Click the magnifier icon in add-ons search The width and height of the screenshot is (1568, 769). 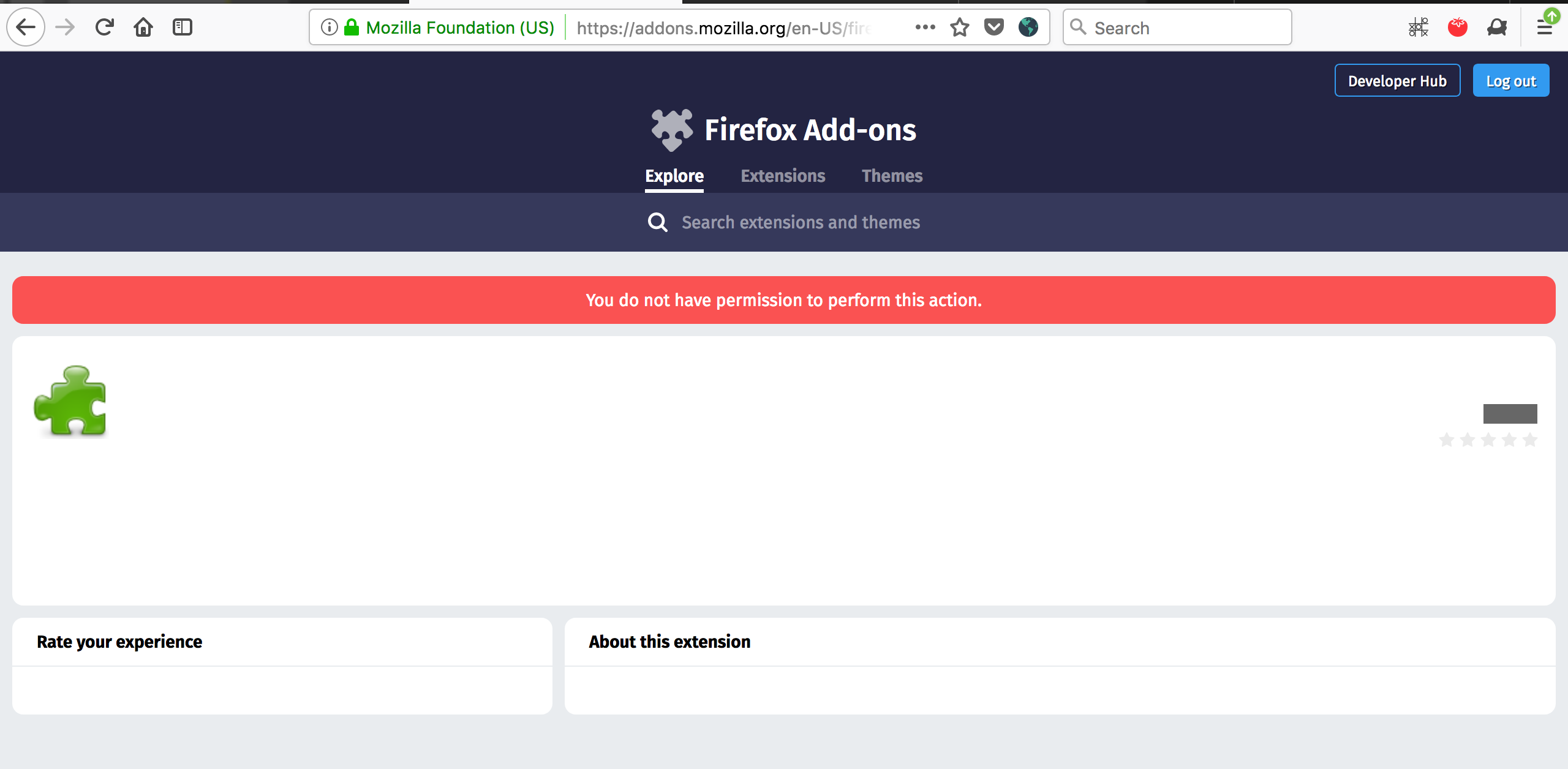tap(658, 222)
